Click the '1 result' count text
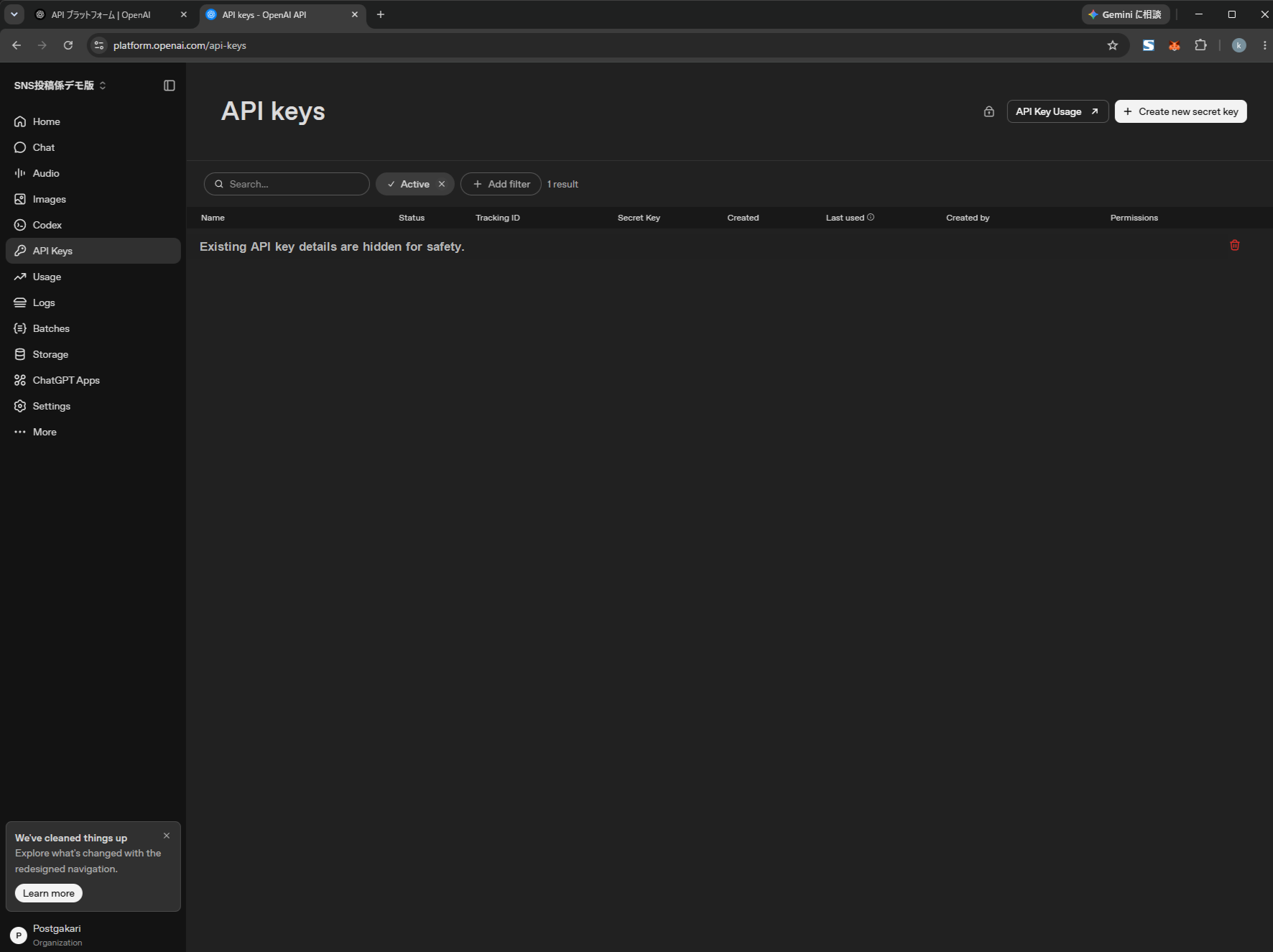 [x=563, y=184]
